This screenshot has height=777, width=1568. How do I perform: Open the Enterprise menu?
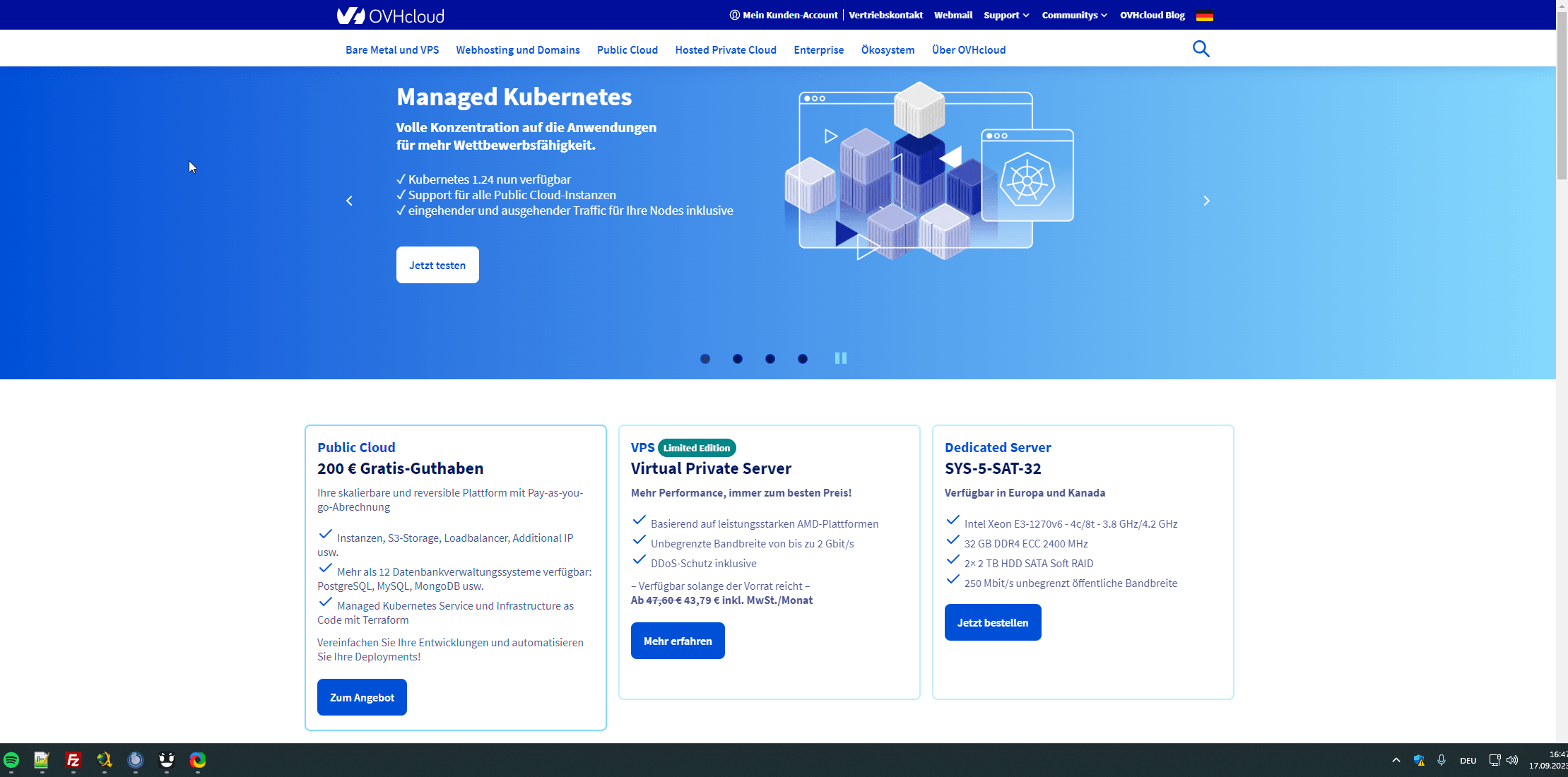pos(819,49)
